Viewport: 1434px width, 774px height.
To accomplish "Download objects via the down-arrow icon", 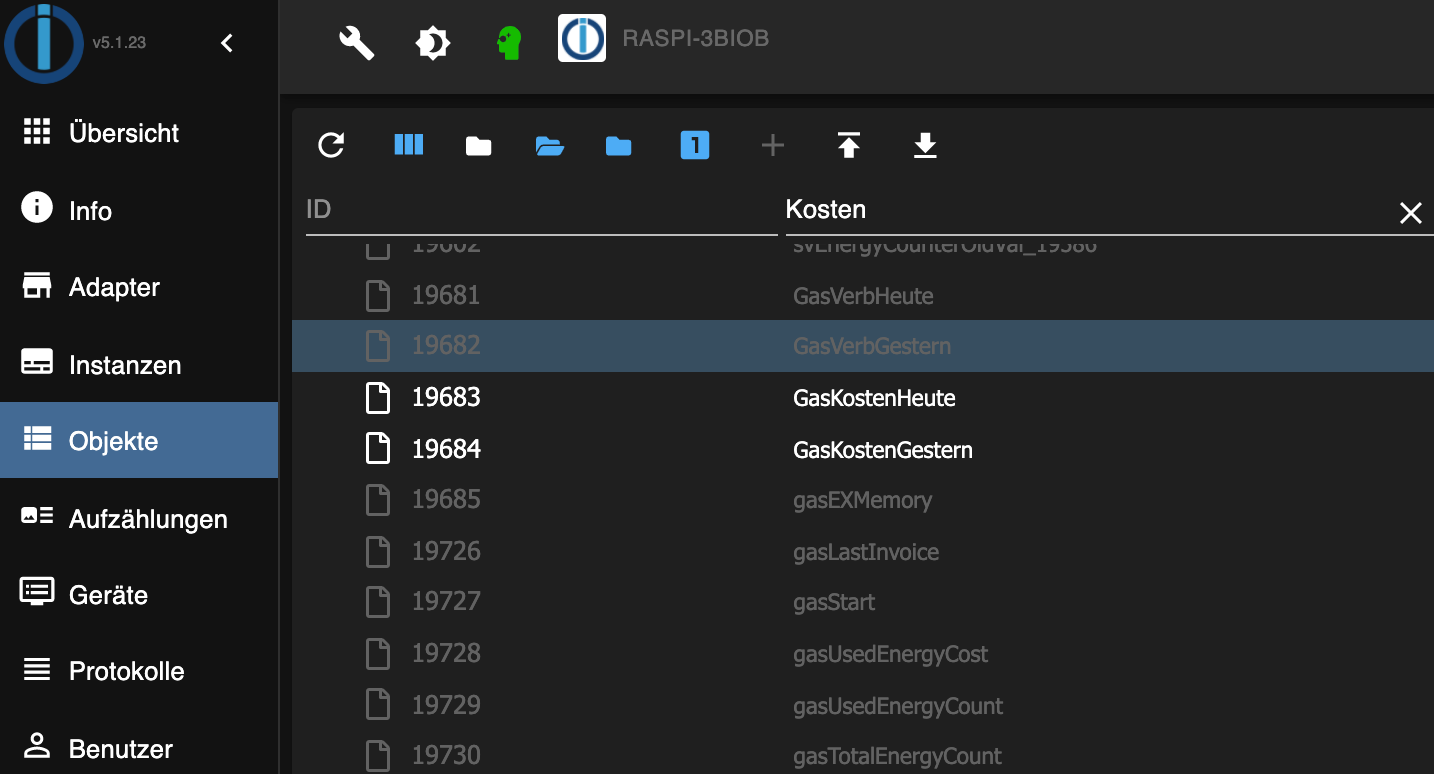I will (925, 146).
